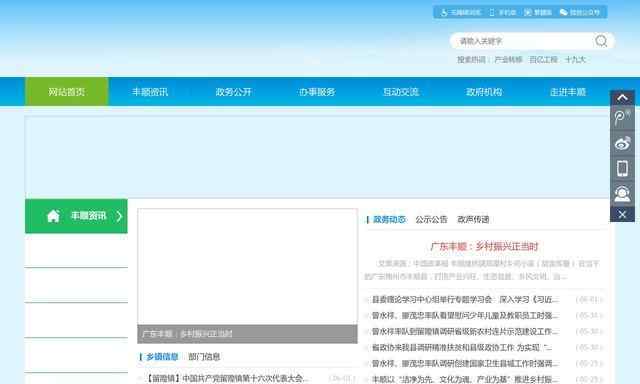
Task: Click the Weibo icon in floating sidebar
Action: (622, 143)
